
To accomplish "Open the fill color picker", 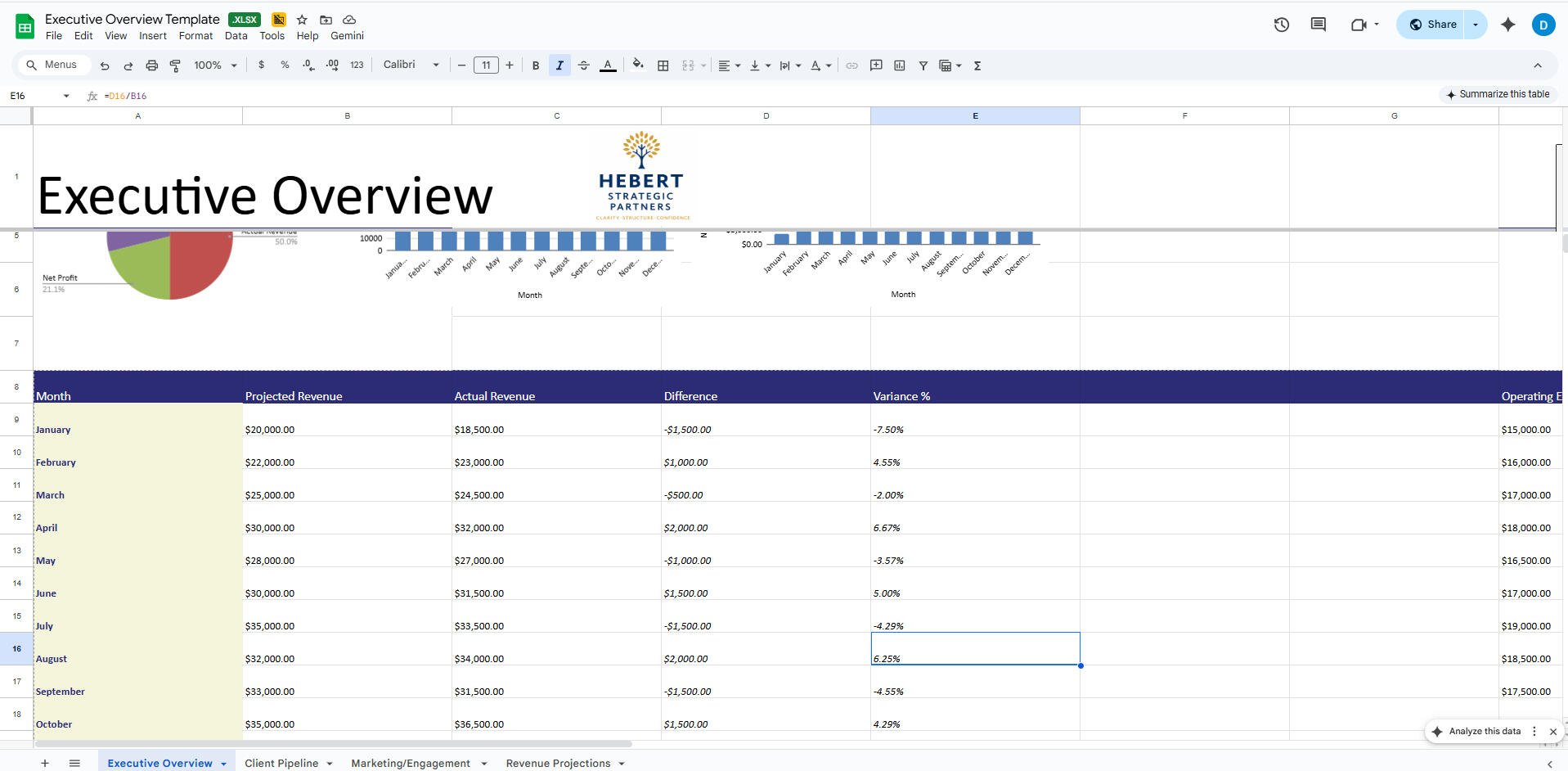I will coord(638,65).
